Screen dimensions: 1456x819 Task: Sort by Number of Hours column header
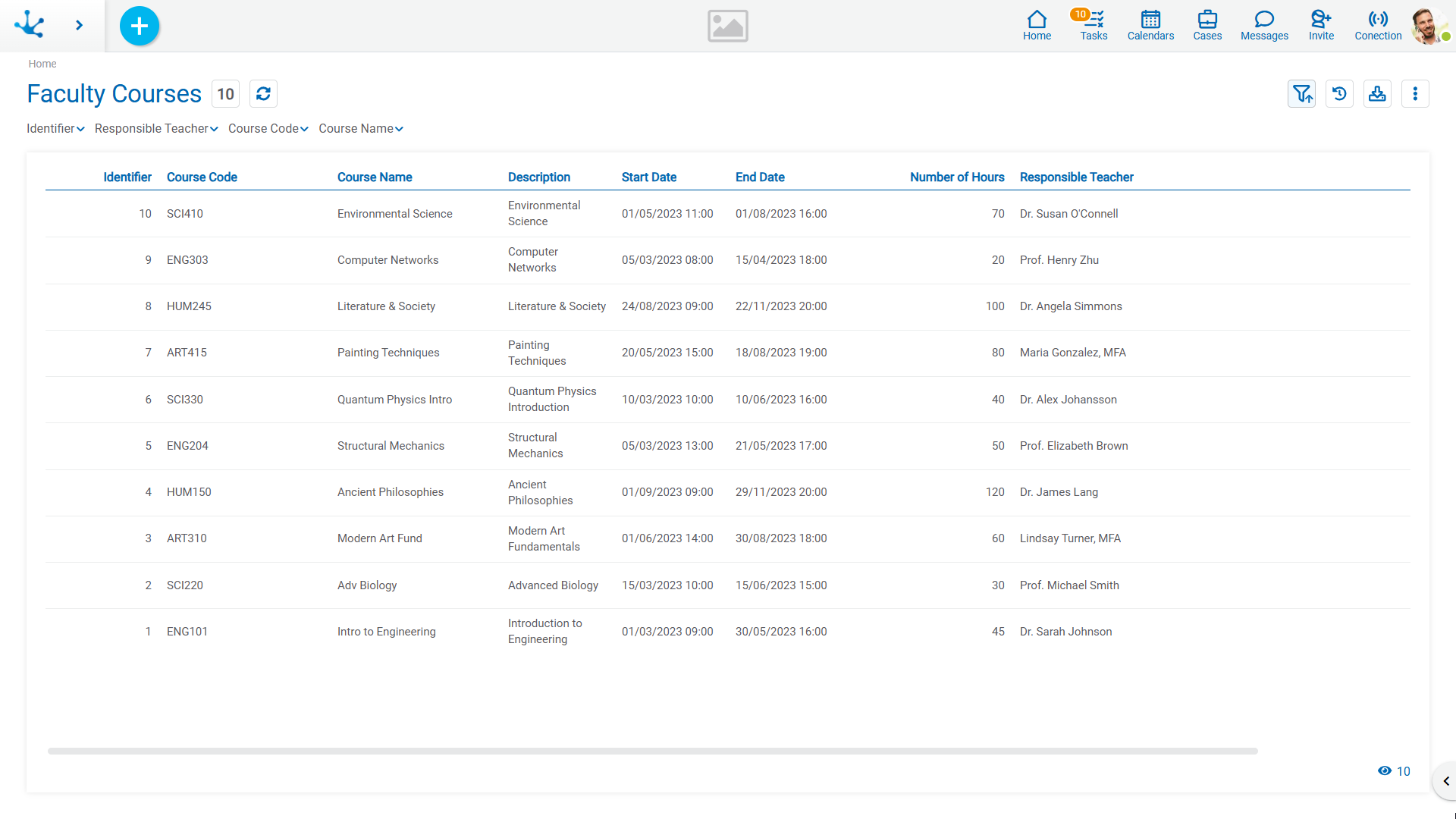tap(957, 177)
